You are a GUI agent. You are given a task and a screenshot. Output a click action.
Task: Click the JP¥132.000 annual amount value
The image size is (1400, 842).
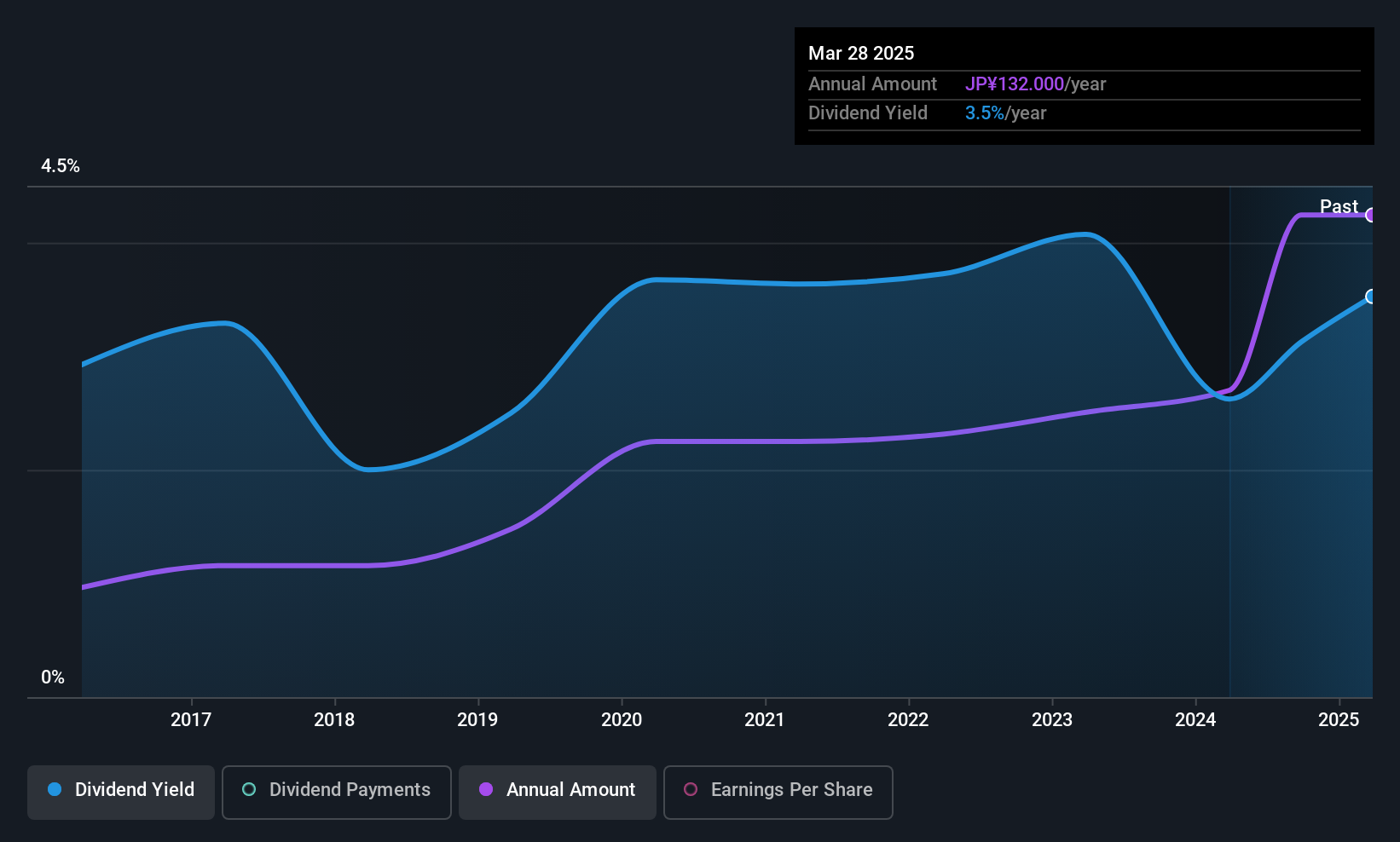pyautogui.click(x=1015, y=84)
